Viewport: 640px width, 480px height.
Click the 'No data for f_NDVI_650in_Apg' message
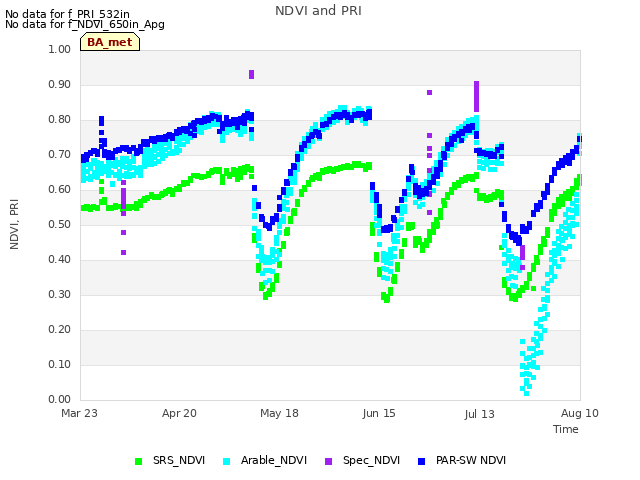pyautogui.click(x=85, y=24)
